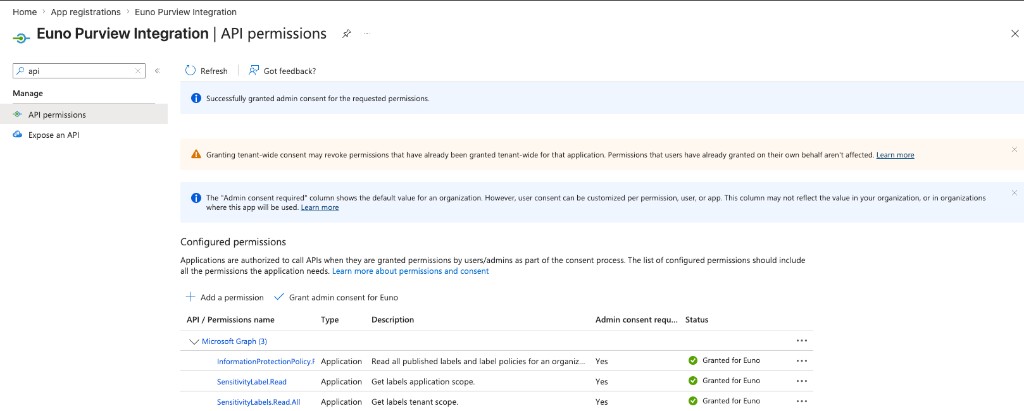Viewport: 1024px width, 411px height.
Task: Clear the 'api' search box text
Action: [x=138, y=71]
